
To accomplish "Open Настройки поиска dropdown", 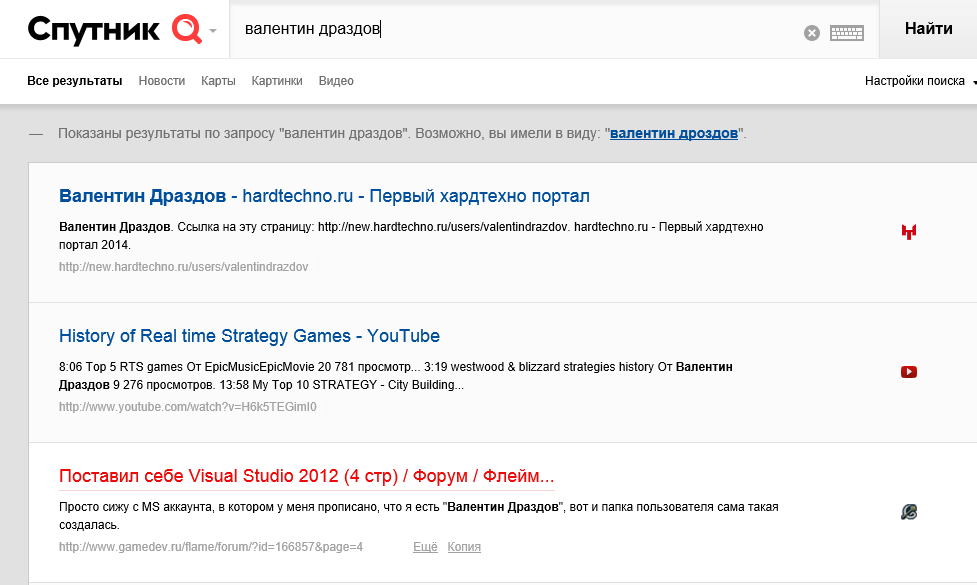I will click(x=918, y=81).
